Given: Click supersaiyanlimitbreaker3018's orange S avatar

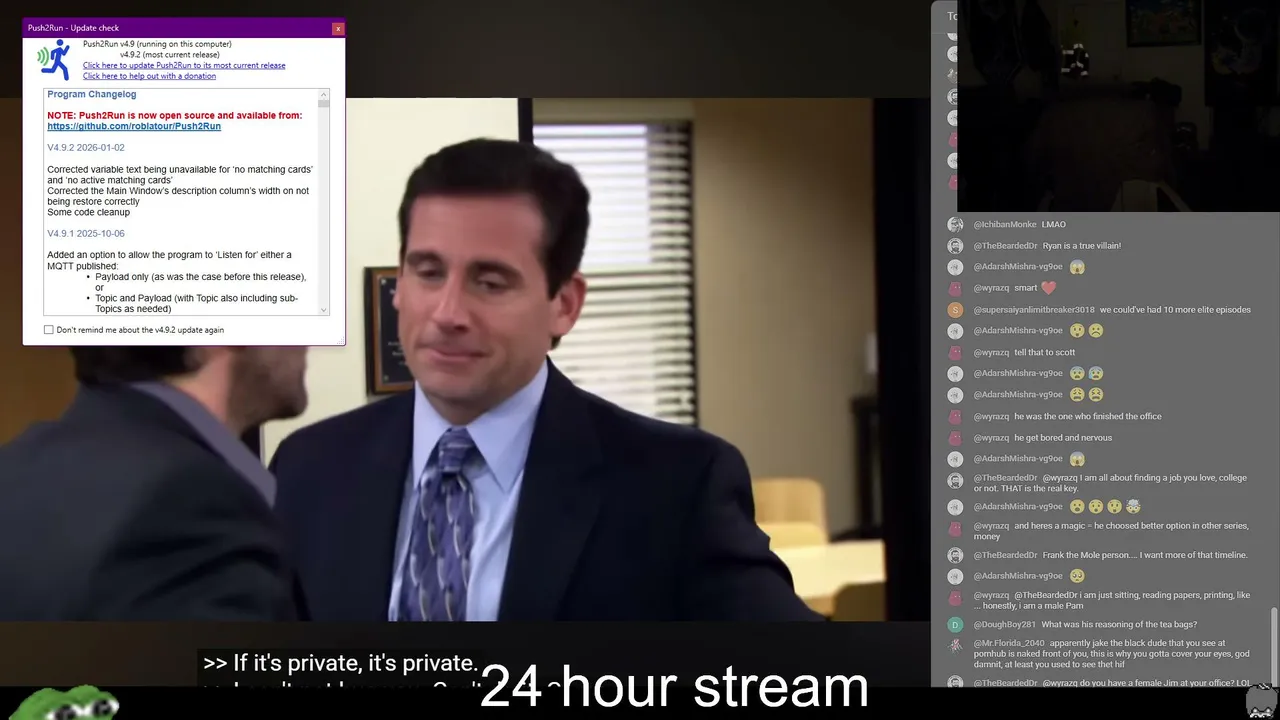Looking at the screenshot, I should click(x=955, y=310).
